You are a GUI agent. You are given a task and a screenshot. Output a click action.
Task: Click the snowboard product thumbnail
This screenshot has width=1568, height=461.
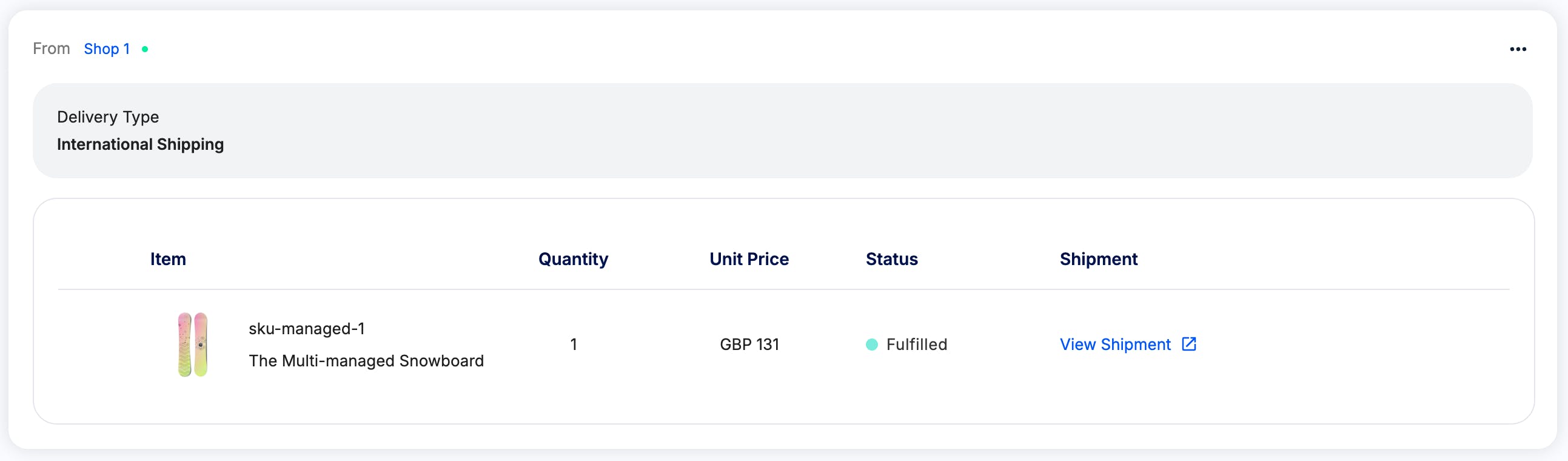(192, 345)
